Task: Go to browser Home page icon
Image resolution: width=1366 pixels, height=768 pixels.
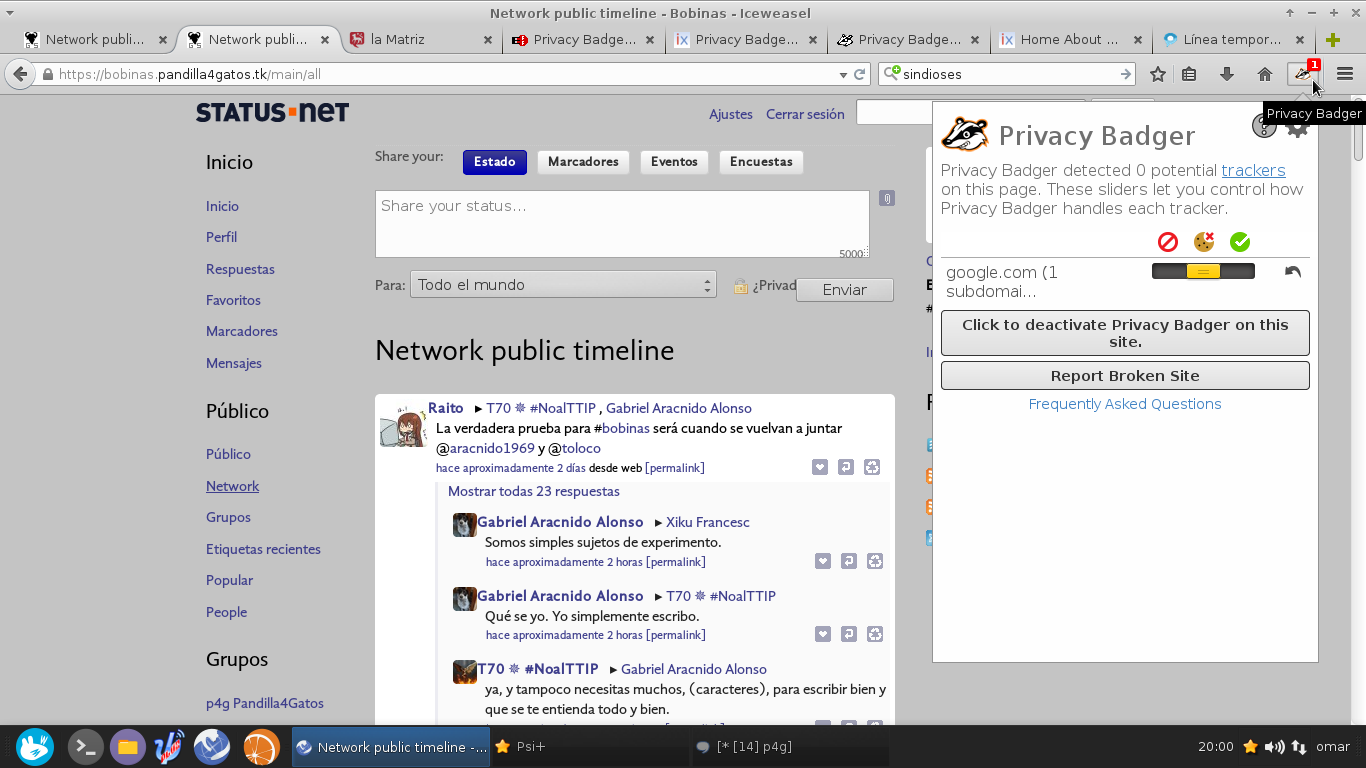Action: (1265, 74)
